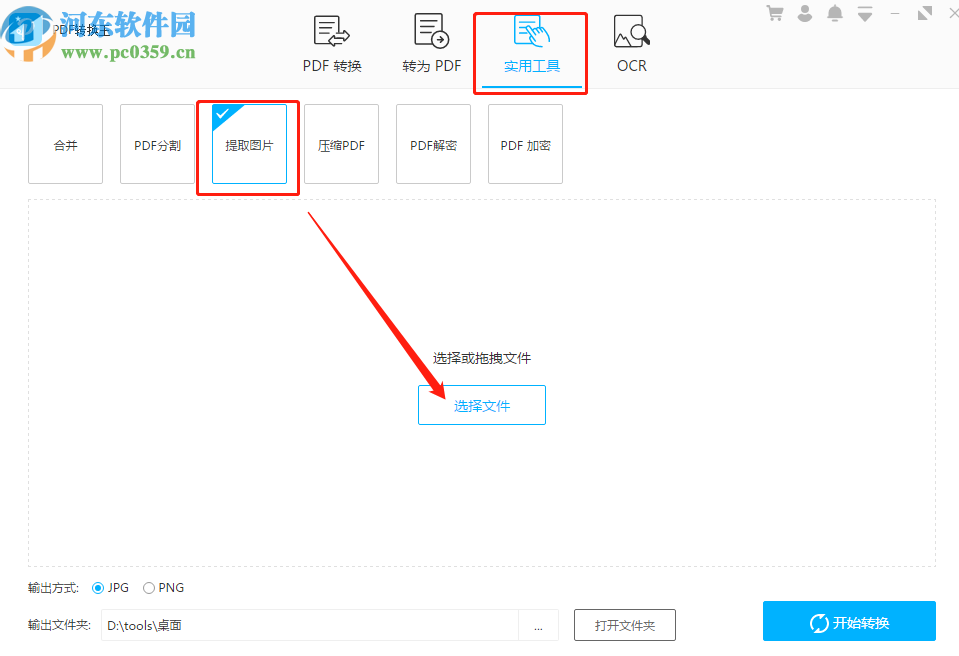Open the 压缩PDF tool card
This screenshot has width=959, height=656.
tap(341, 144)
